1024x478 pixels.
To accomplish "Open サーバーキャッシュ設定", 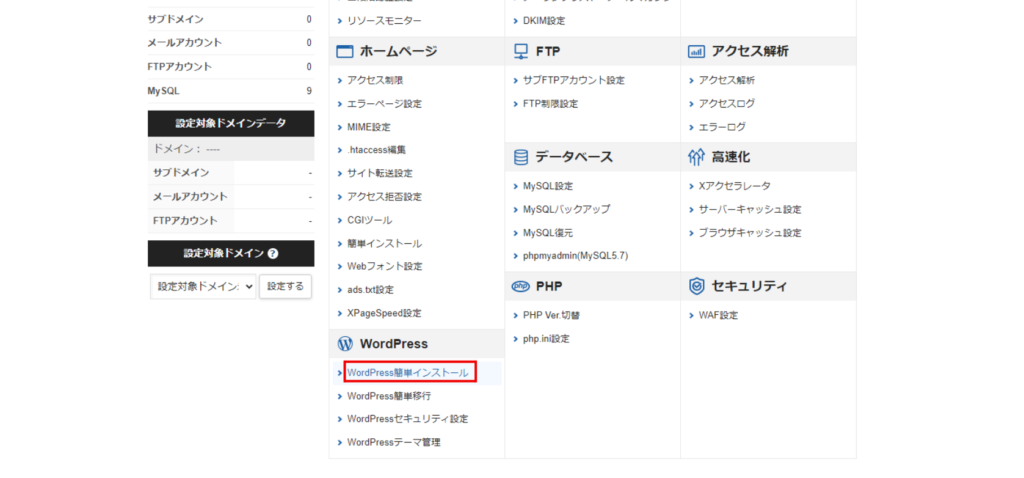I will click(x=750, y=210).
